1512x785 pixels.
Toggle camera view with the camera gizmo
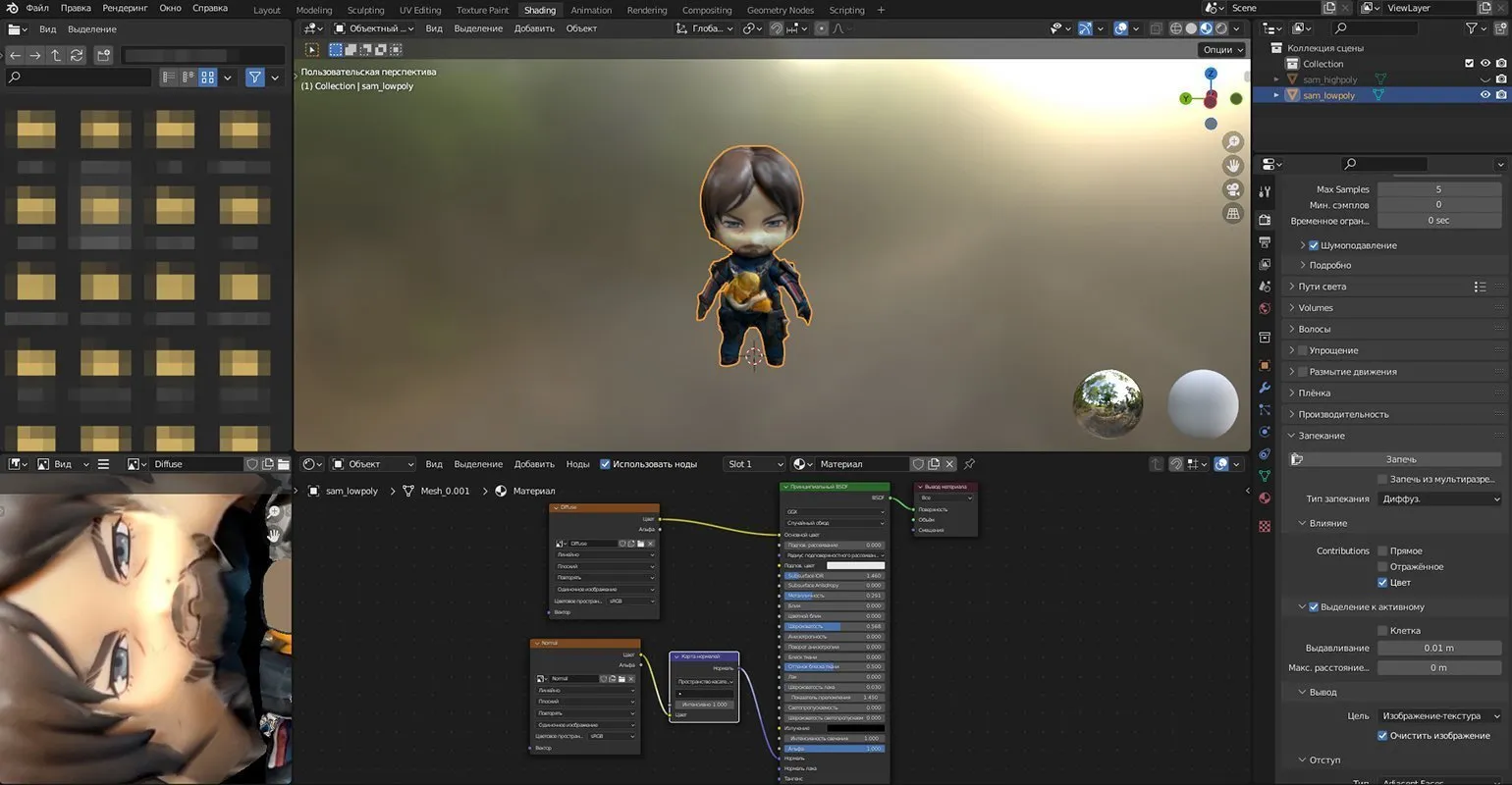click(1233, 189)
